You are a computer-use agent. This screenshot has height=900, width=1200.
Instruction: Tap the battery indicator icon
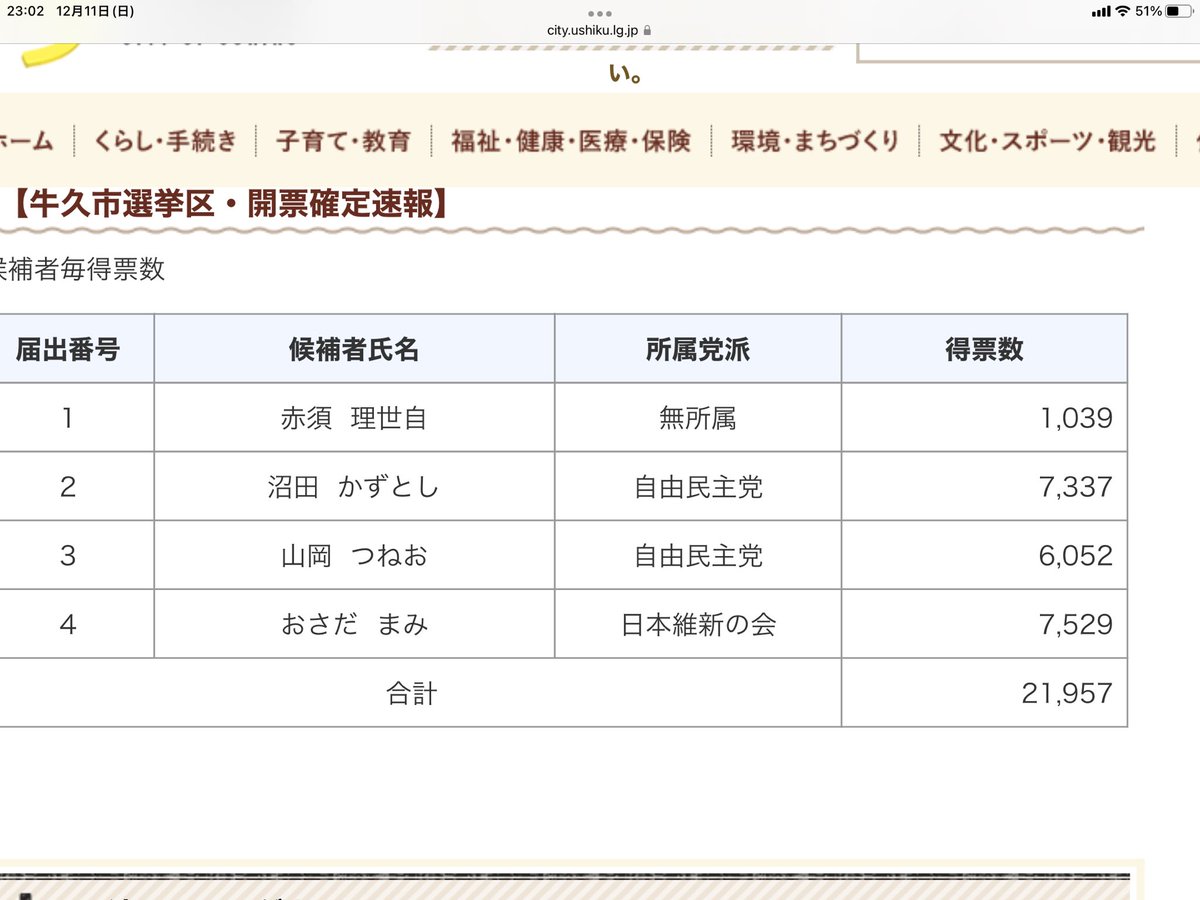(x=1178, y=11)
